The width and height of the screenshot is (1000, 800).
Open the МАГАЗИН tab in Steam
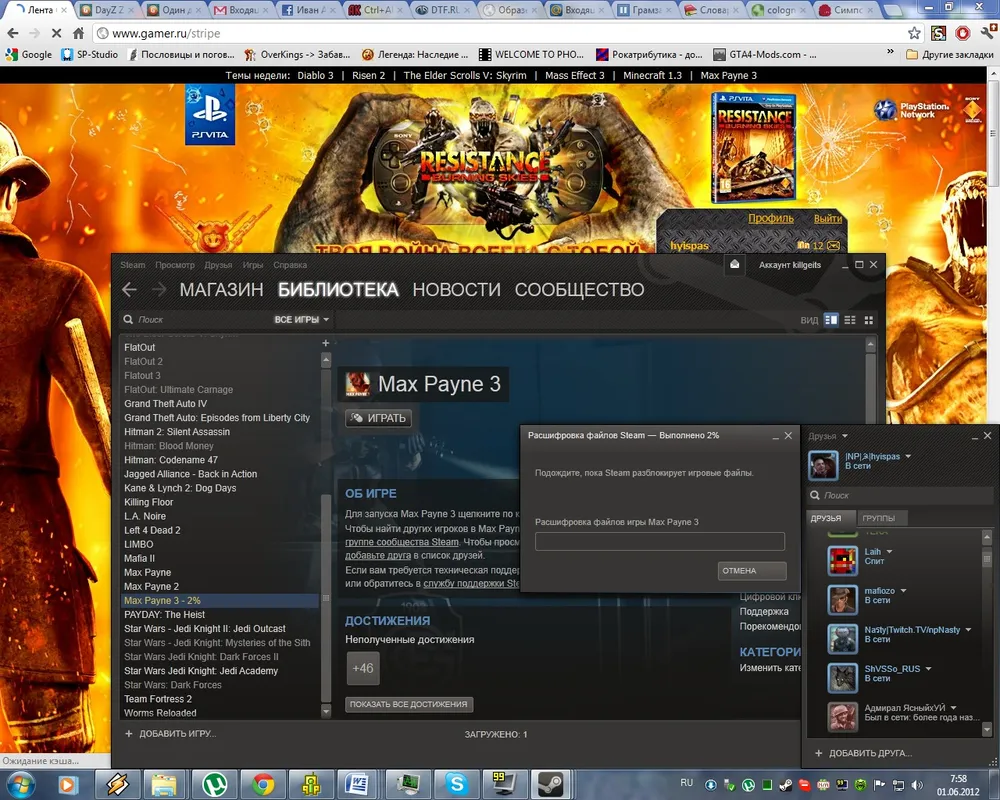coord(221,290)
